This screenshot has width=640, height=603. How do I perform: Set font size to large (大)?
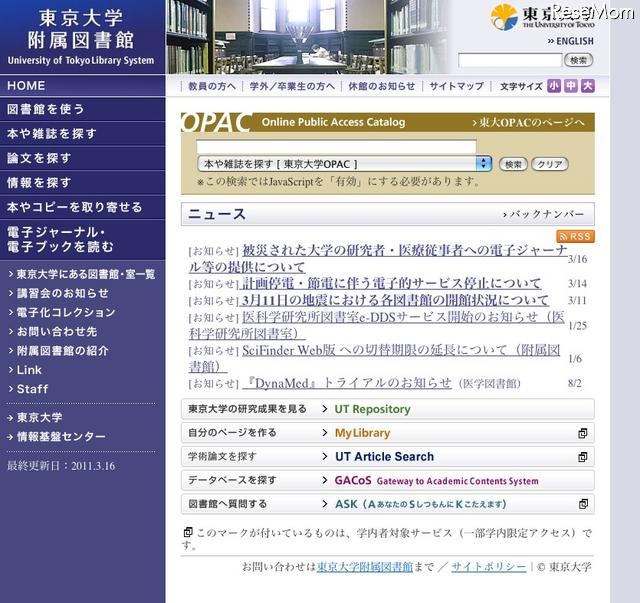587,86
